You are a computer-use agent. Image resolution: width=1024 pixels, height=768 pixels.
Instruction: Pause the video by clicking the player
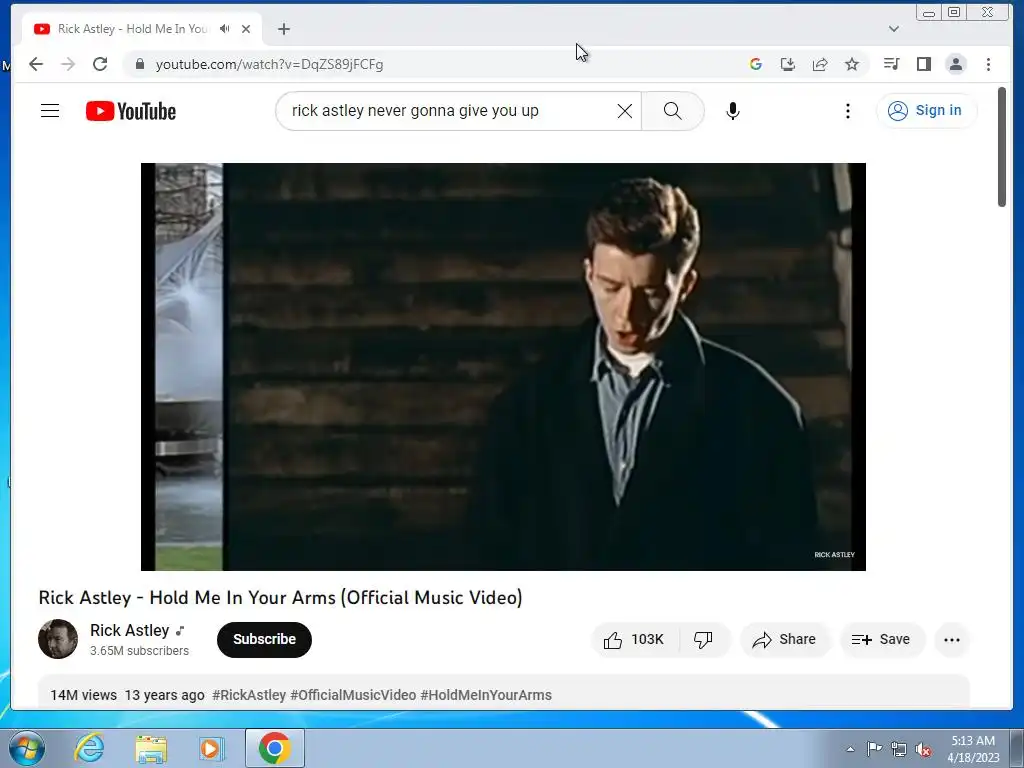click(504, 366)
